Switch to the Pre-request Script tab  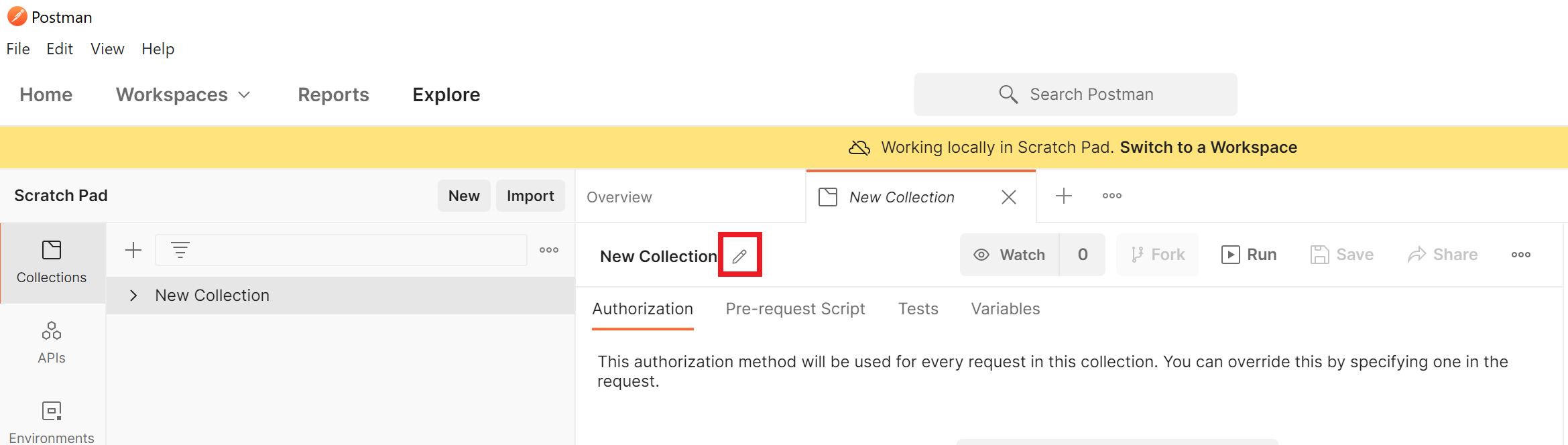pyautogui.click(x=795, y=309)
